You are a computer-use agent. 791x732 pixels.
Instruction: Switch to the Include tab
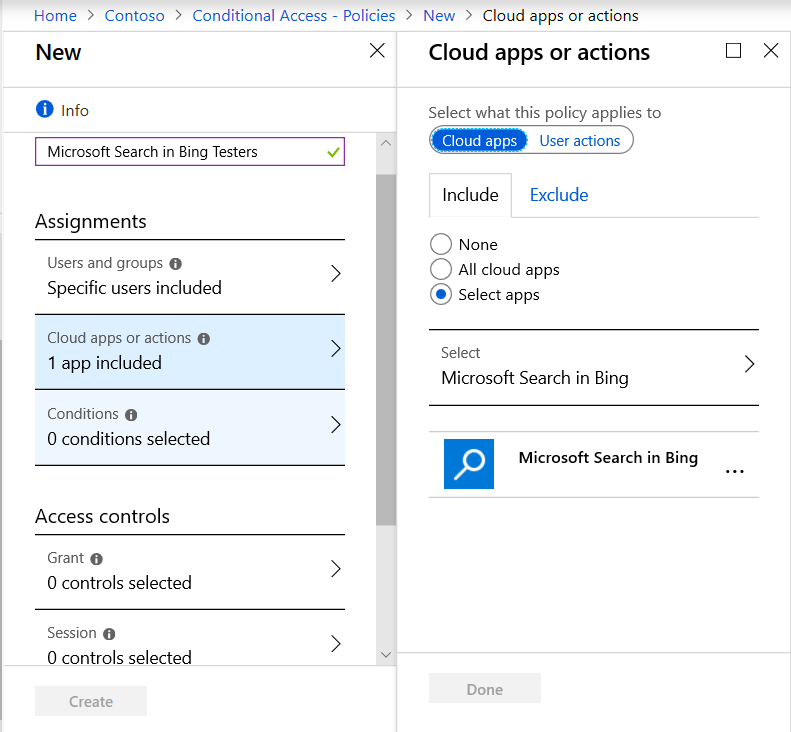pos(470,195)
